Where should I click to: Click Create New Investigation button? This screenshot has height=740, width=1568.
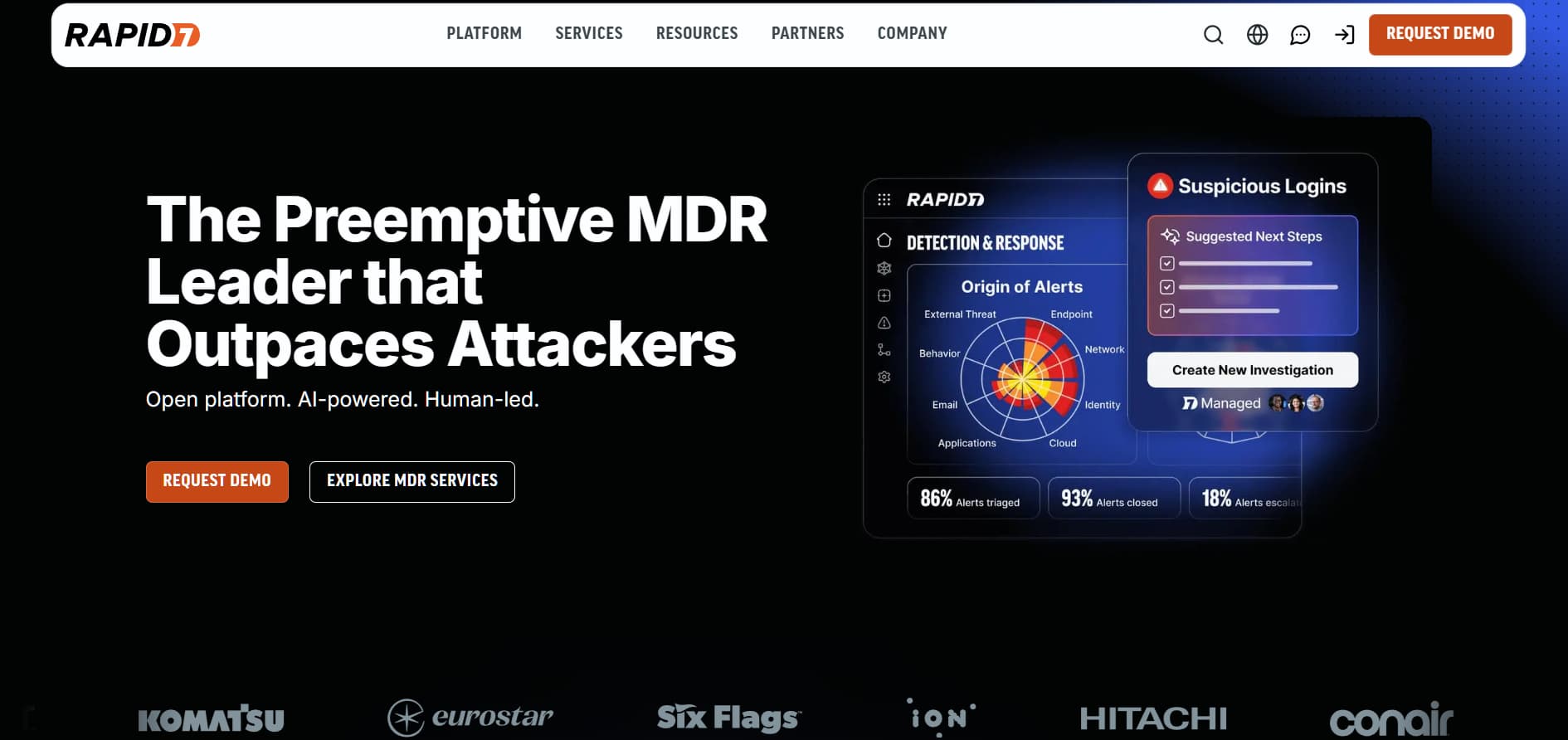coord(1253,370)
